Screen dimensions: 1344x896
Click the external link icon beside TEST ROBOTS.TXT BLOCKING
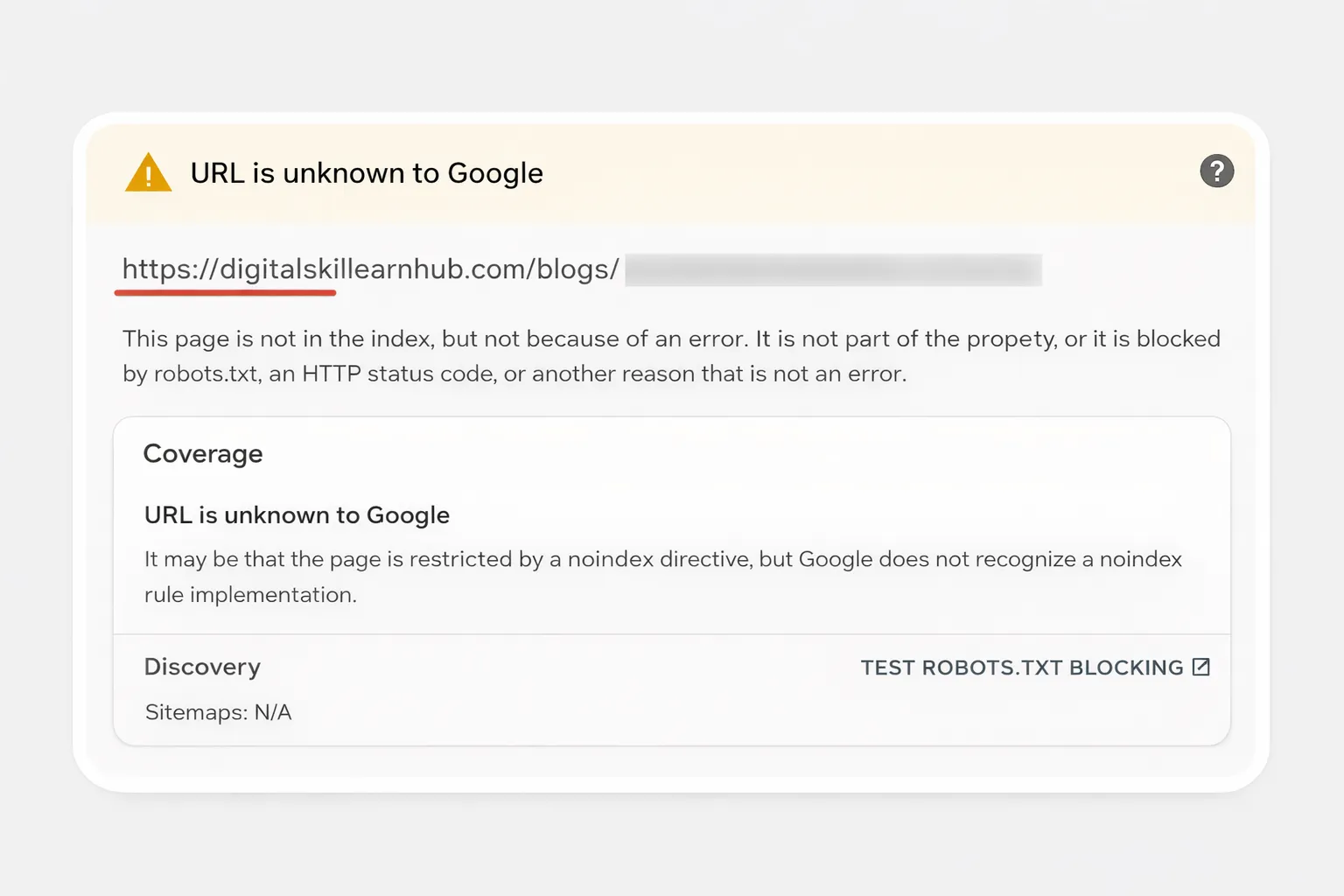tap(1202, 666)
